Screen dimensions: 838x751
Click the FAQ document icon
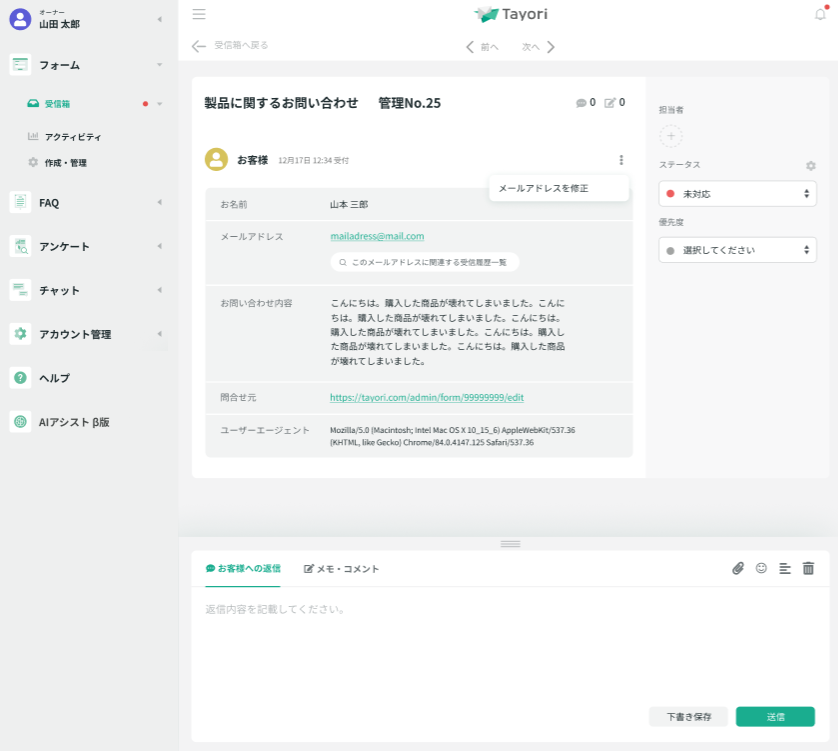click(20, 202)
